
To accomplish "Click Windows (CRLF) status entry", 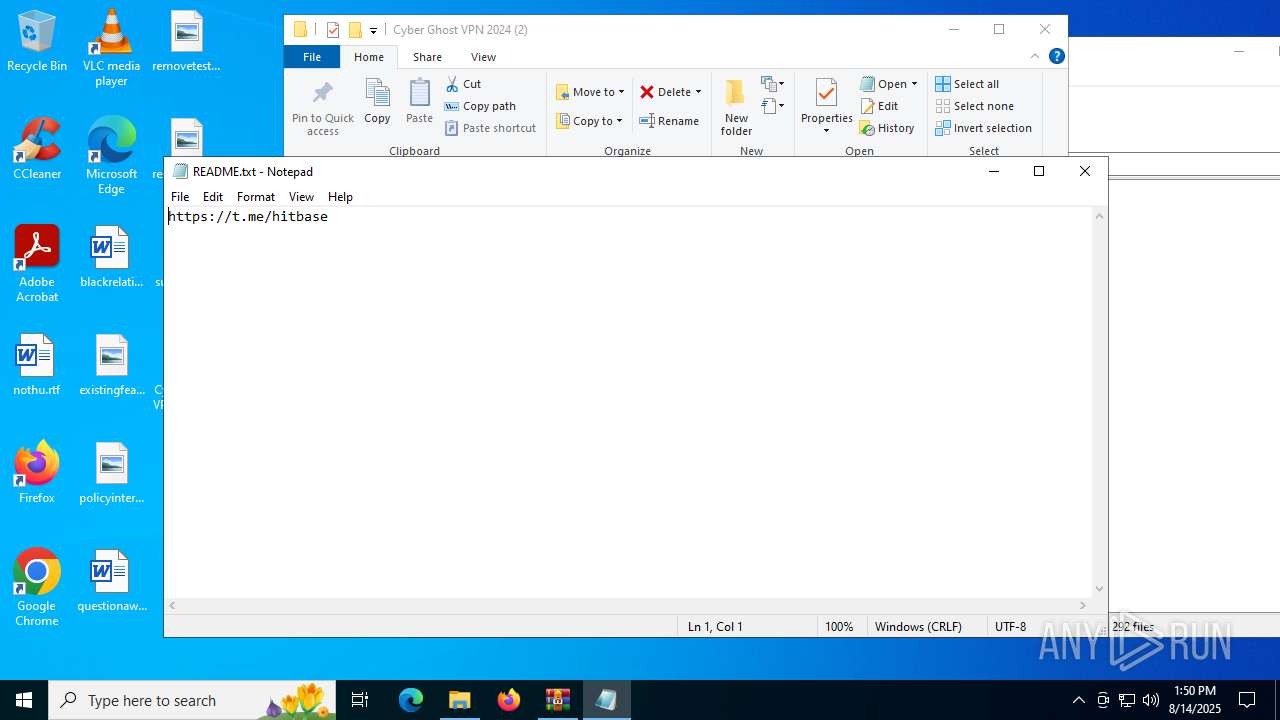I will coord(918,626).
